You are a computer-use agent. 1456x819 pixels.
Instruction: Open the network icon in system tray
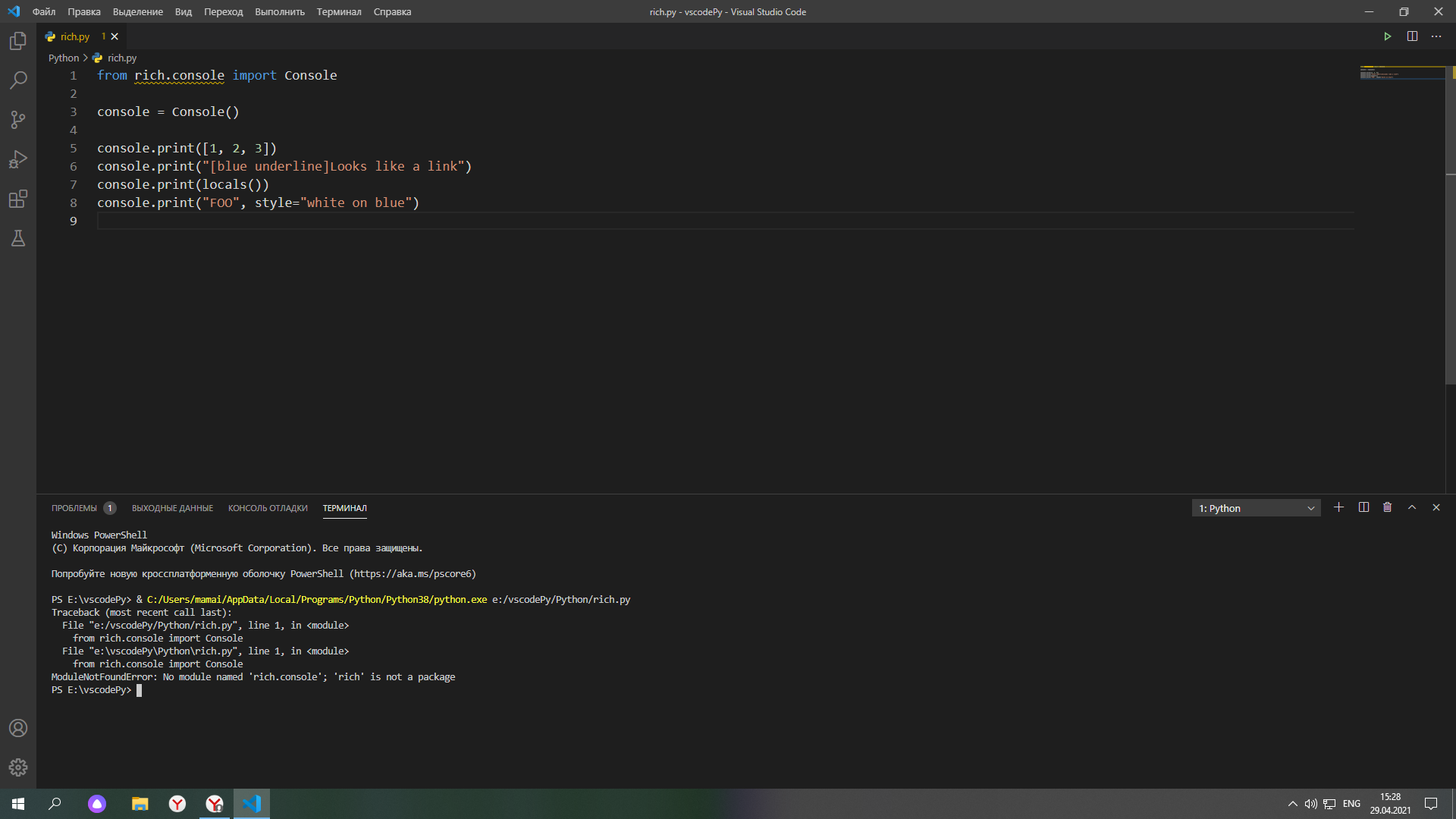tap(1329, 804)
